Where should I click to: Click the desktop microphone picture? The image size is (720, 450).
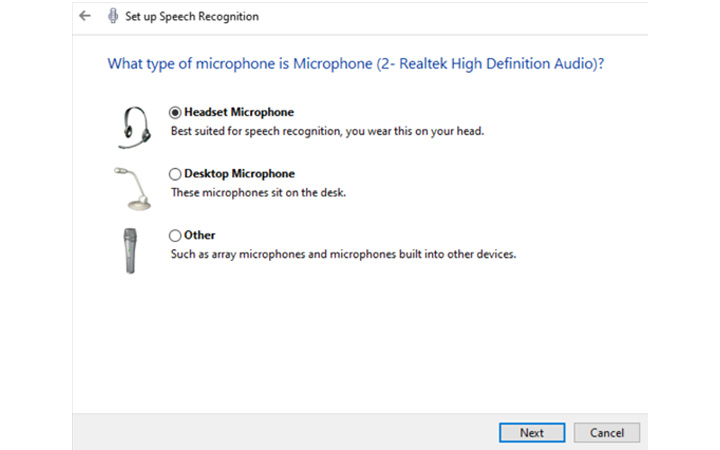pyautogui.click(x=133, y=189)
